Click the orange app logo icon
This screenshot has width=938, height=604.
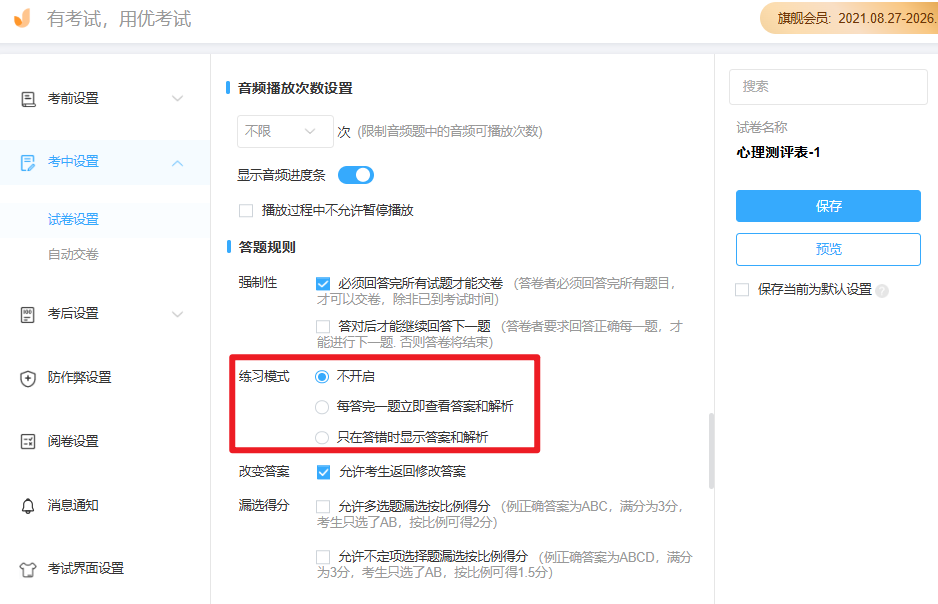click(22, 19)
